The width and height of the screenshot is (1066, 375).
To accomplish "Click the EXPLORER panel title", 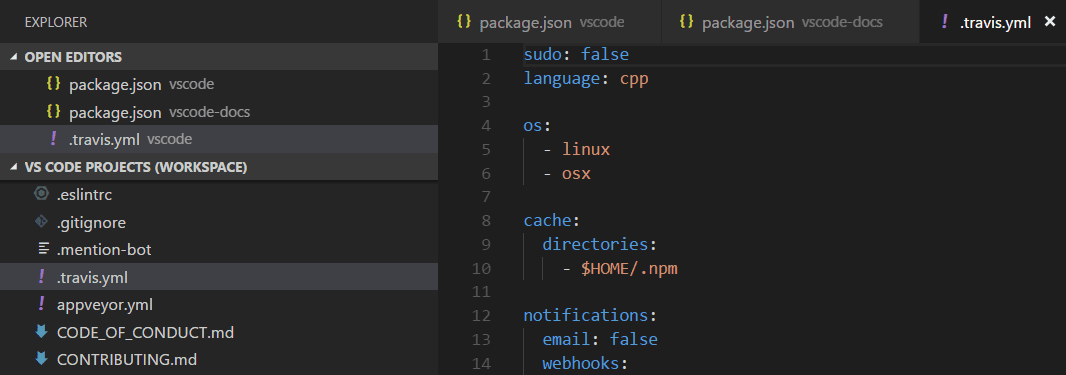I will coord(56,22).
